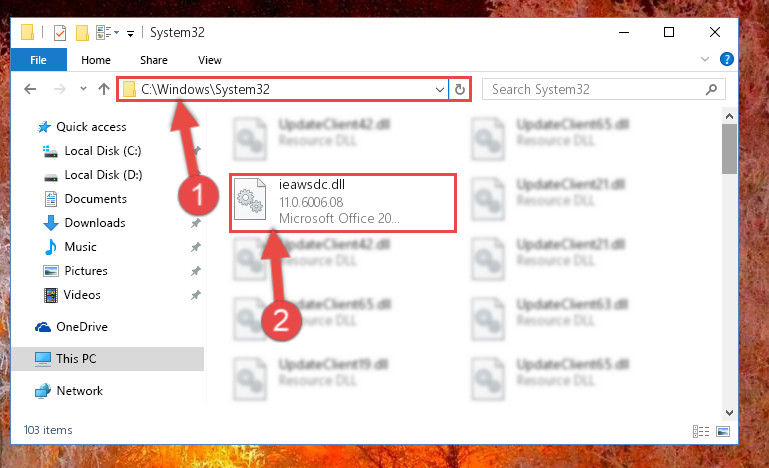769x468 pixels.
Task: Click the New folder icon in quick access toolbar
Action: pos(82,33)
